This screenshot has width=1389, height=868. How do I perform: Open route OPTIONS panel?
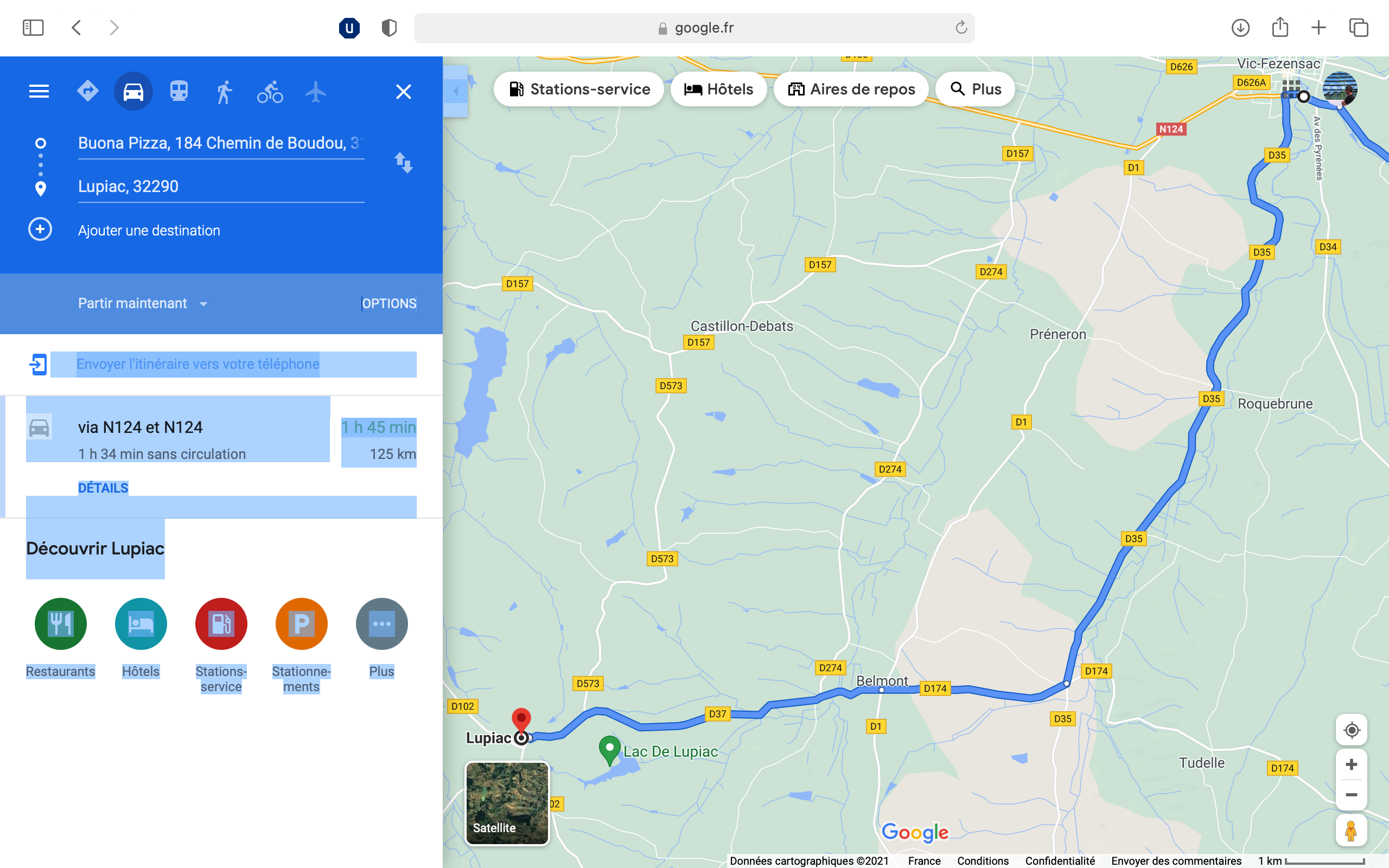point(389,304)
